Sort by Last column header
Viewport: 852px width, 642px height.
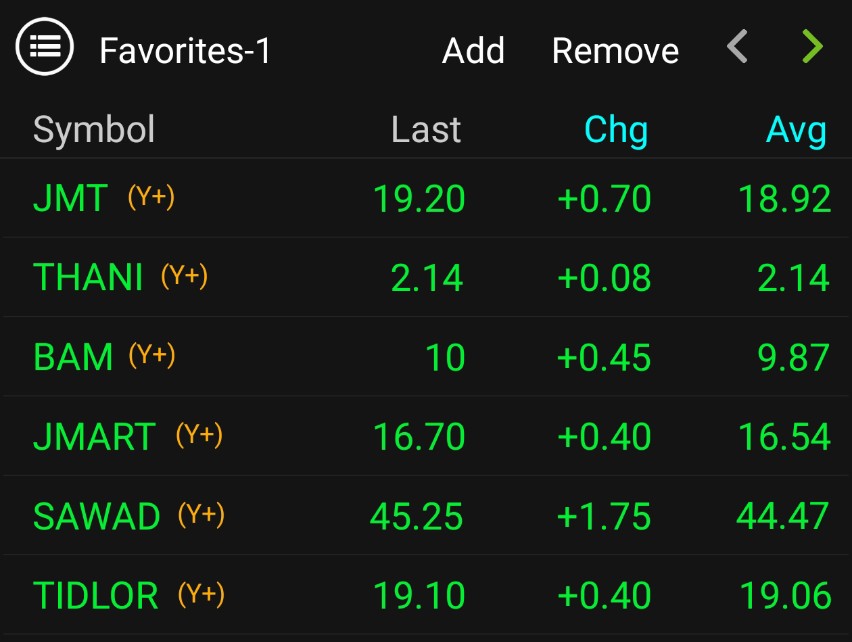[x=426, y=130]
